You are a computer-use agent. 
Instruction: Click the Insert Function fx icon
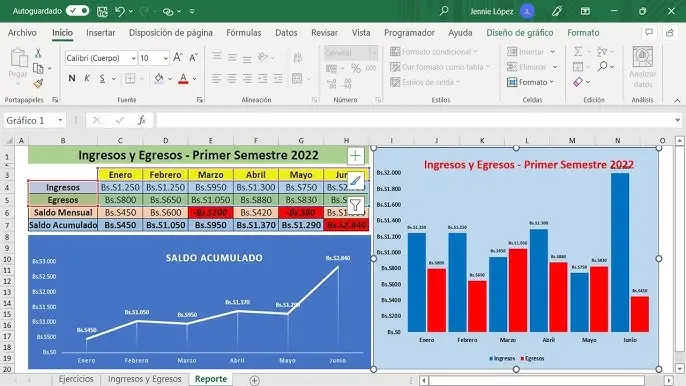click(x=142, y=120)
